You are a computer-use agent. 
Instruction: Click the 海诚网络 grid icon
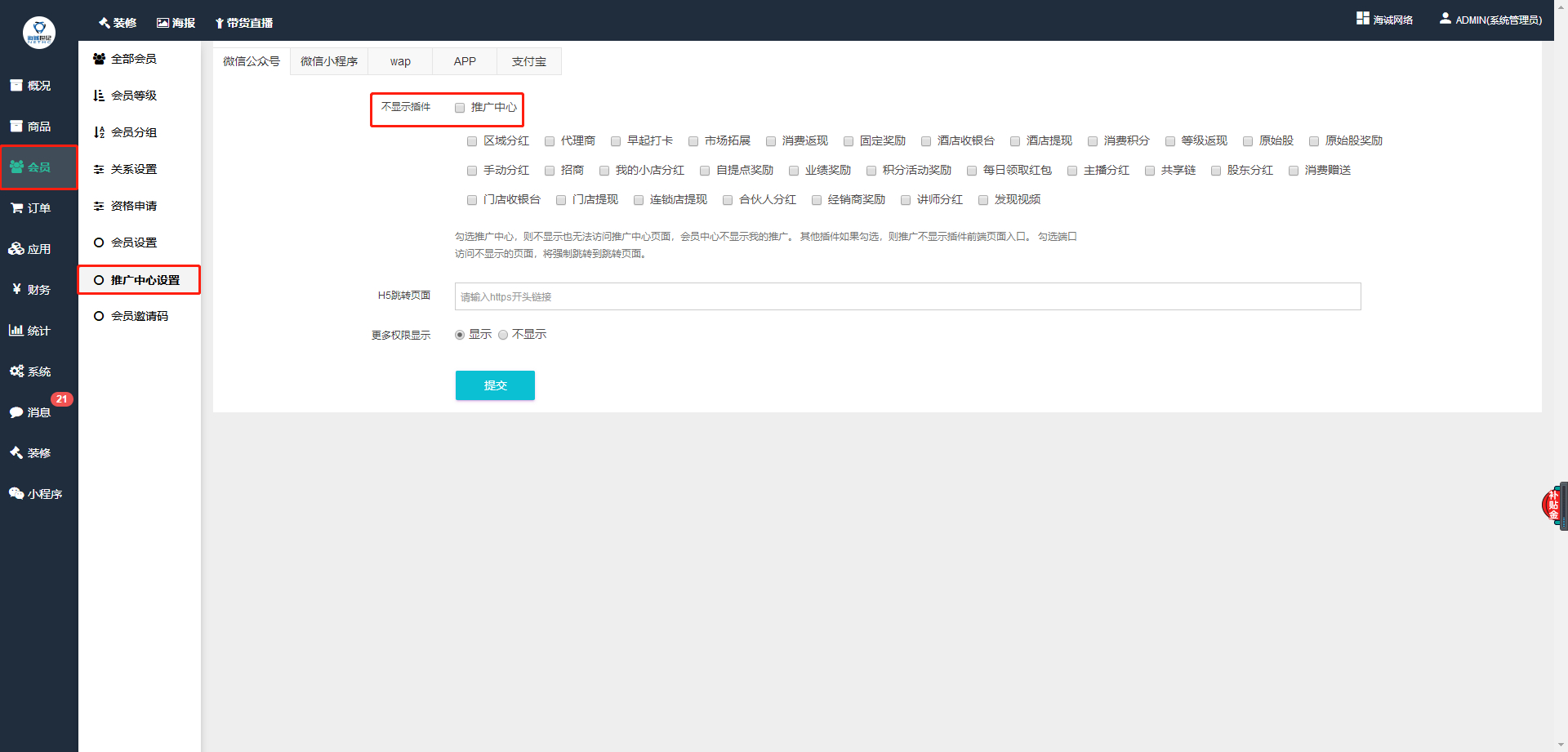coord(1362,19)
